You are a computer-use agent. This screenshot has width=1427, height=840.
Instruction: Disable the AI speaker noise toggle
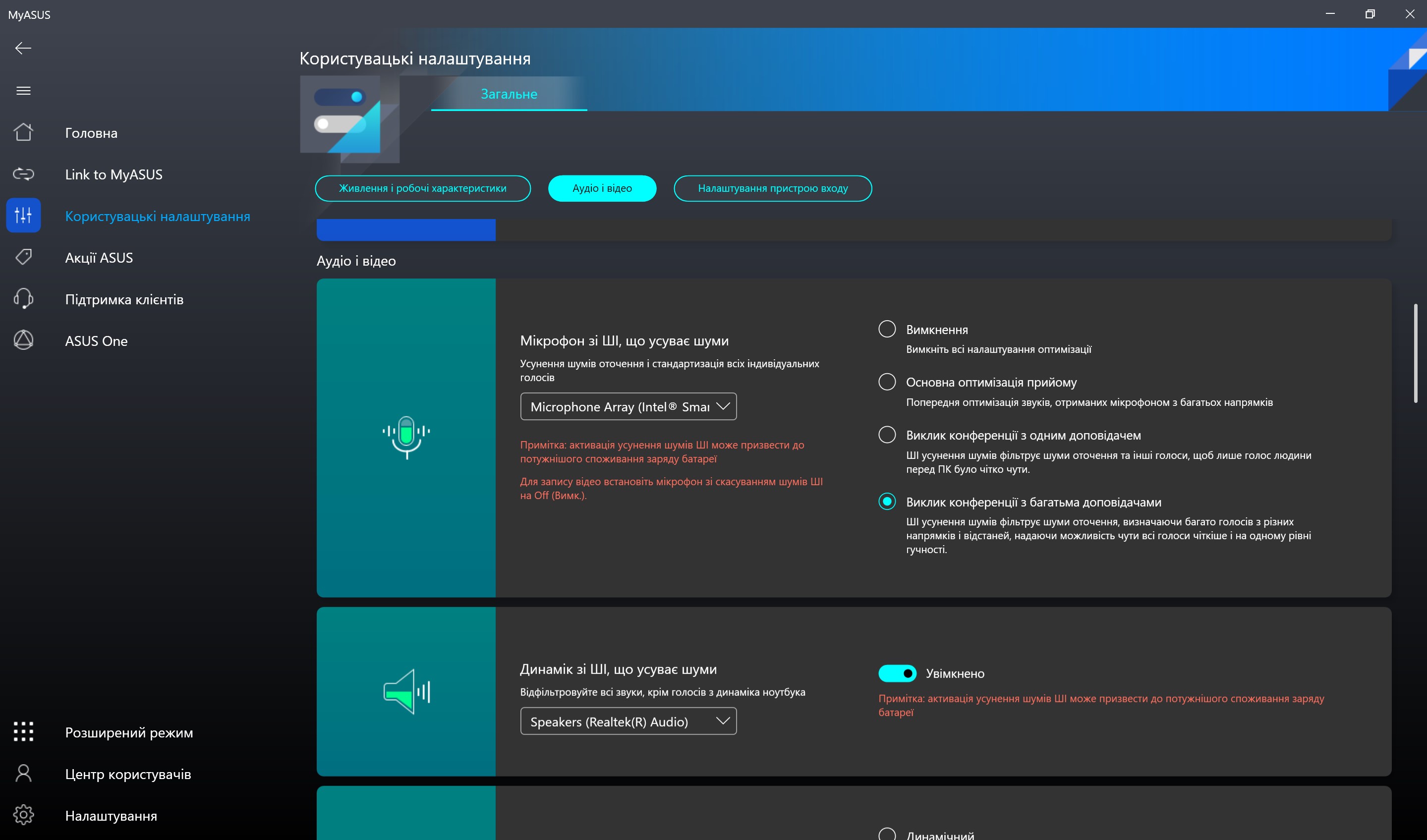(x=897, y=673)
